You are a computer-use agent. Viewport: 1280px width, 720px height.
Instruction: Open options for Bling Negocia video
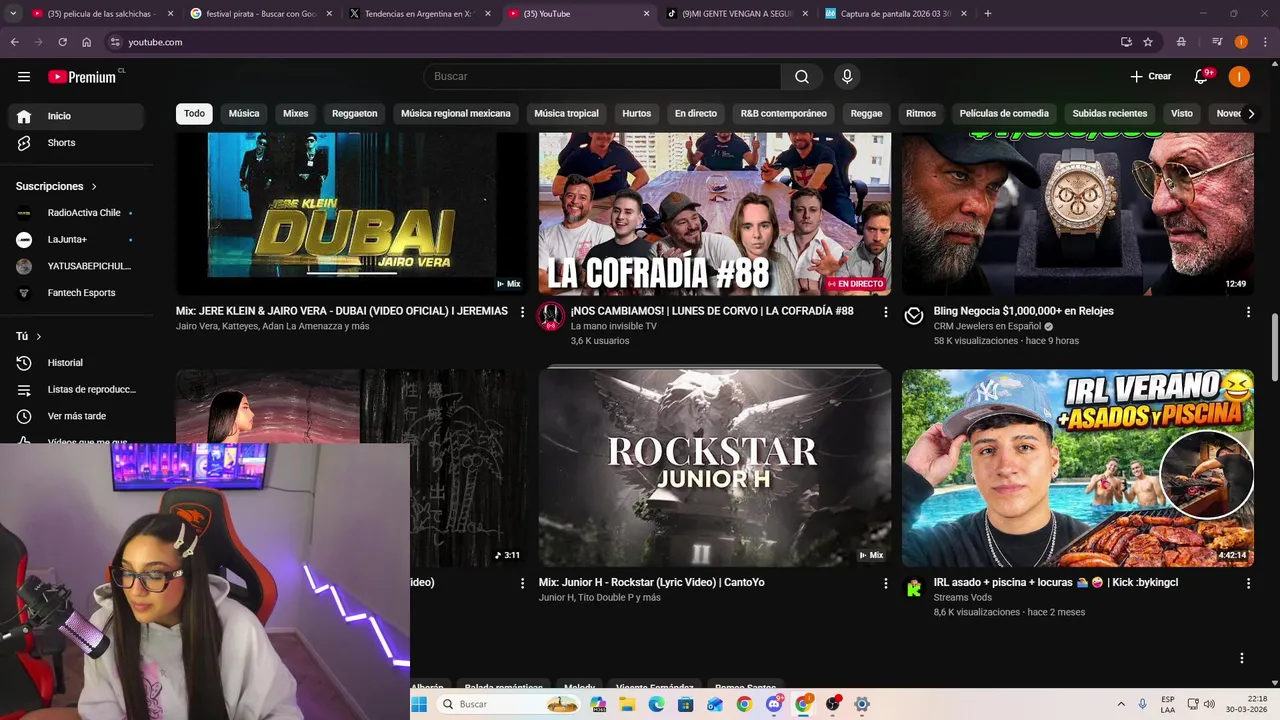1248,312
